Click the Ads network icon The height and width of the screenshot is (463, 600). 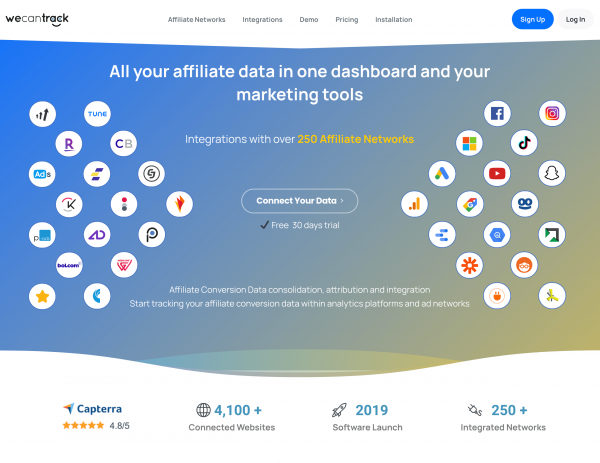42,174
